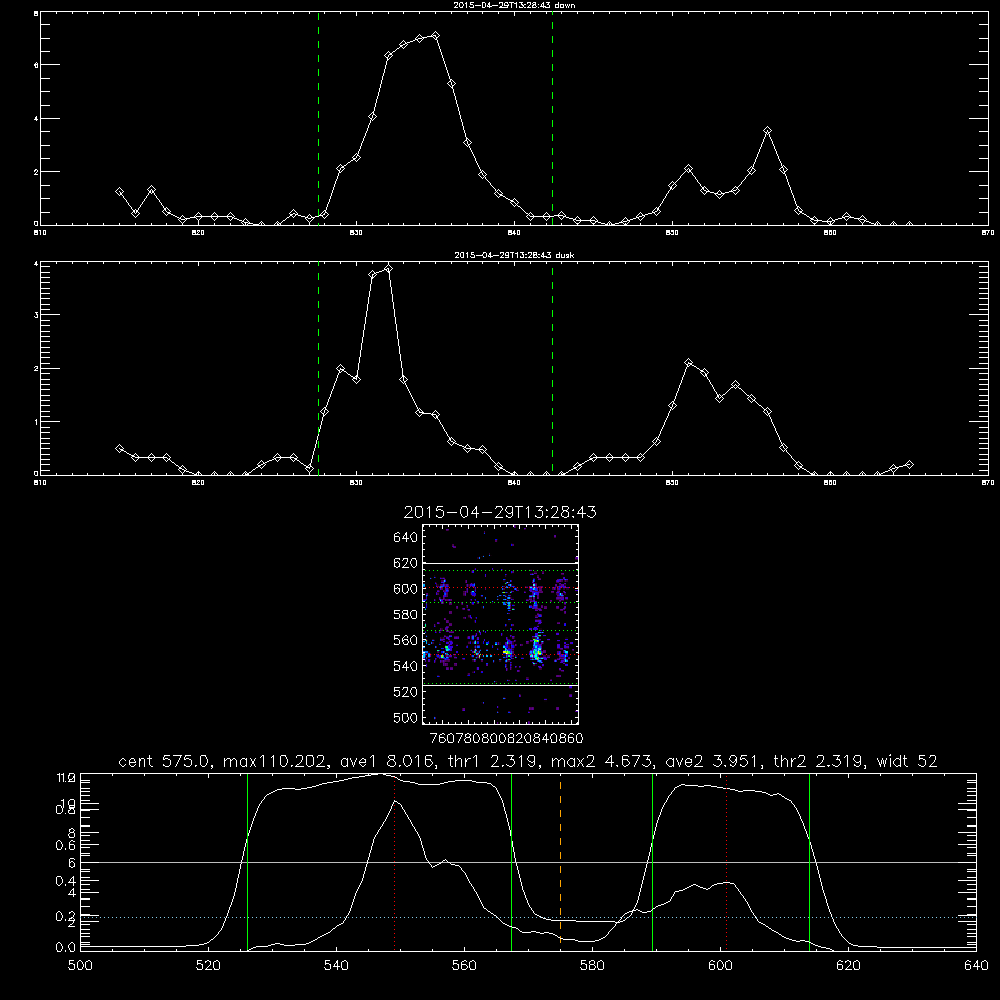Click y-axis label 600 beside the spectral image

[406, 589]
